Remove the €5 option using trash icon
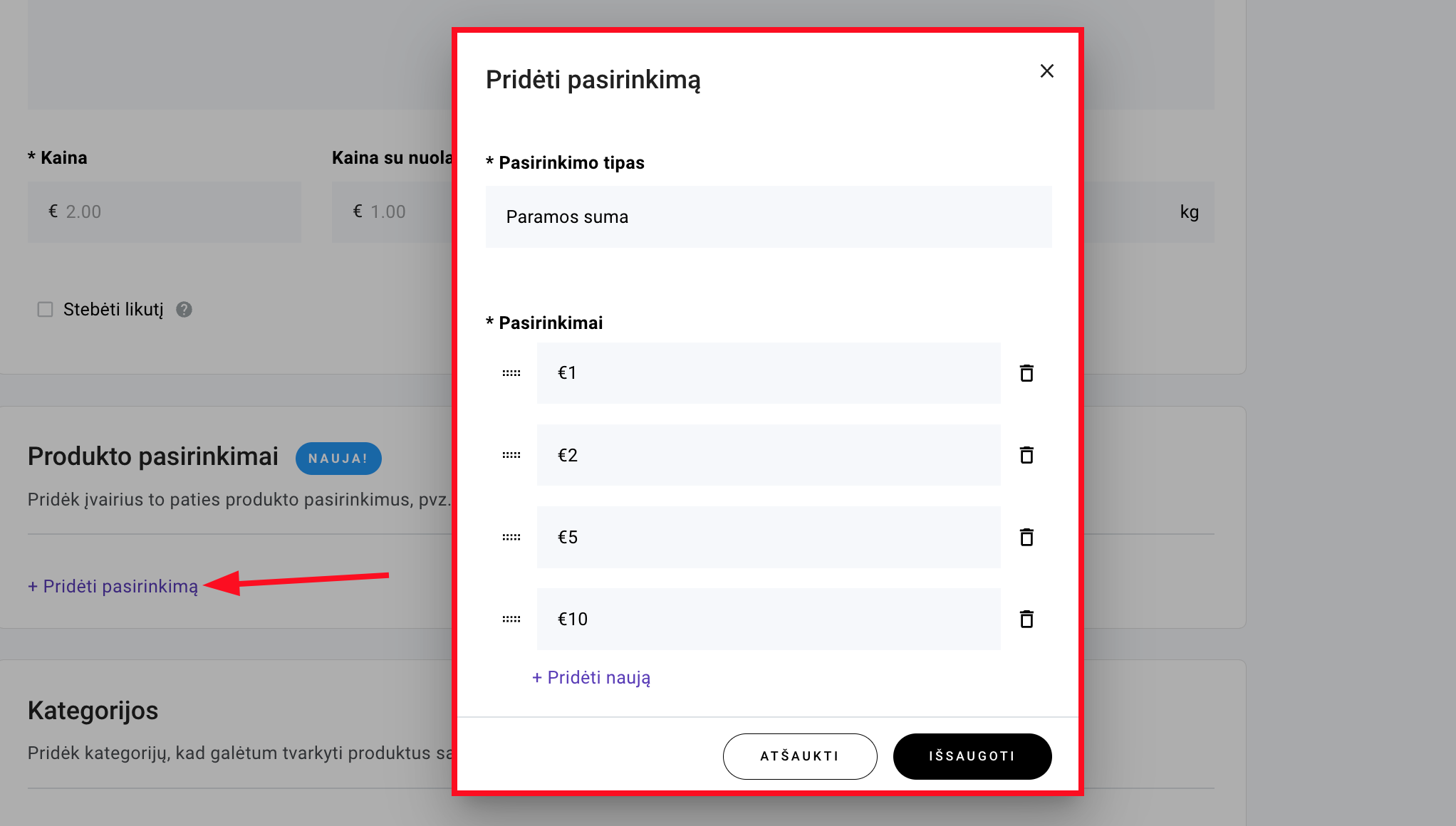The image size is (1456, 826). [x=1026, y=537]
